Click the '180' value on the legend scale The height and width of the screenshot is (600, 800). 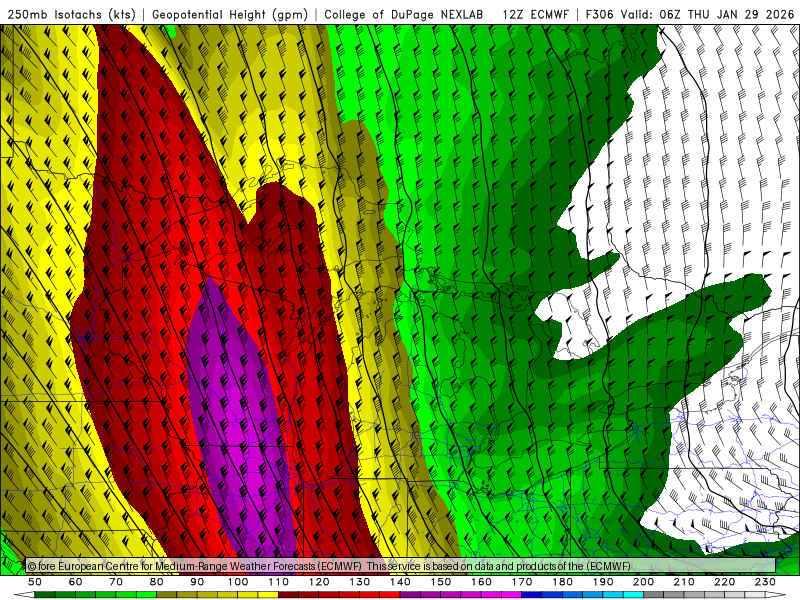coord(562,582)
